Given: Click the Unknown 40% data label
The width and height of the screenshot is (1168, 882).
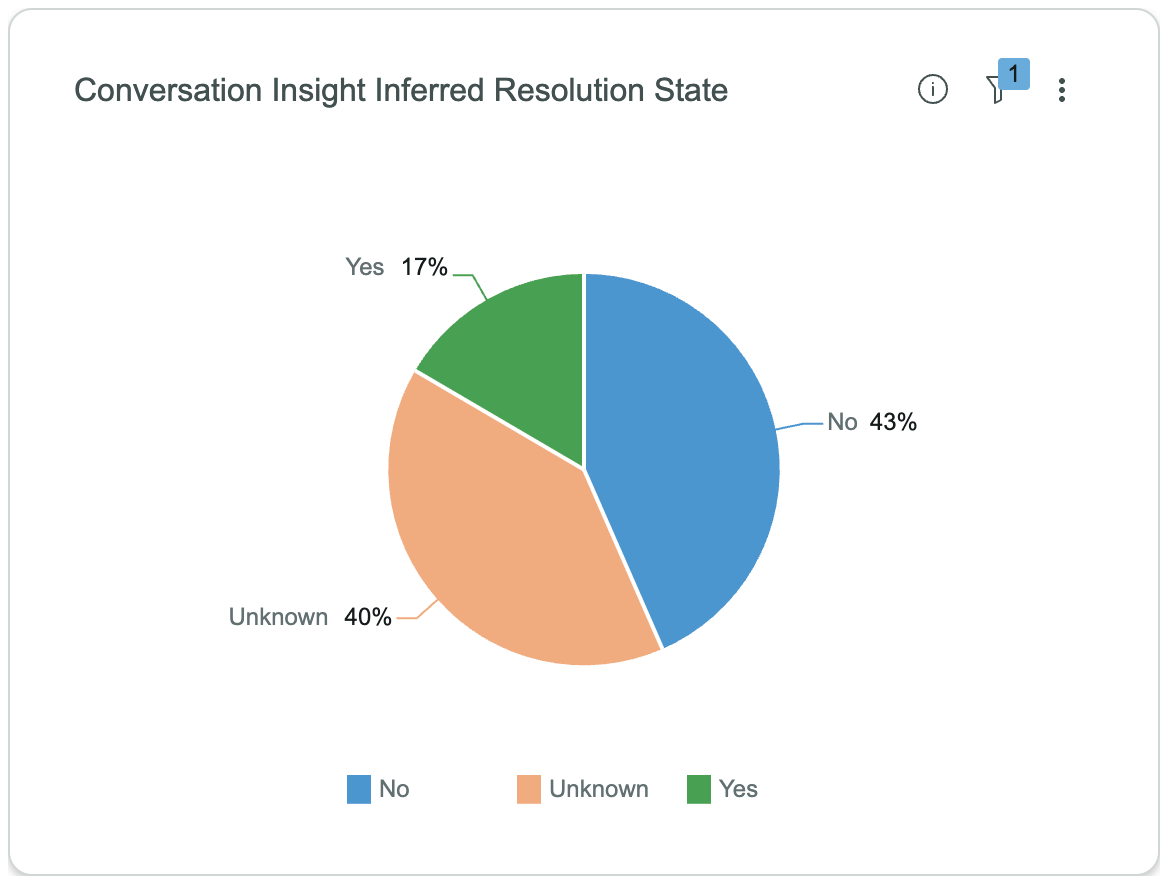Looking at the screenshot, I should click(x=310, y=617).
